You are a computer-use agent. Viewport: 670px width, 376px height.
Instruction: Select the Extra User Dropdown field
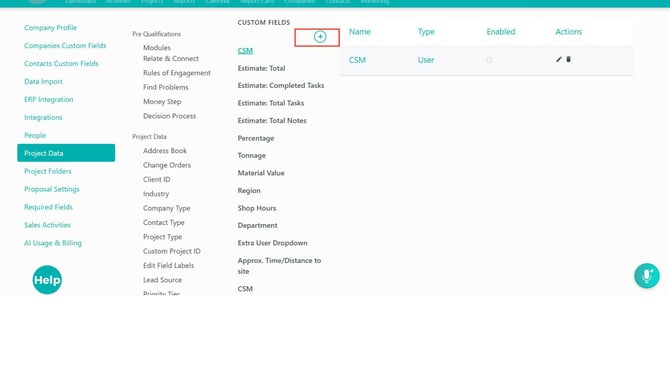(x=272, y=243)
